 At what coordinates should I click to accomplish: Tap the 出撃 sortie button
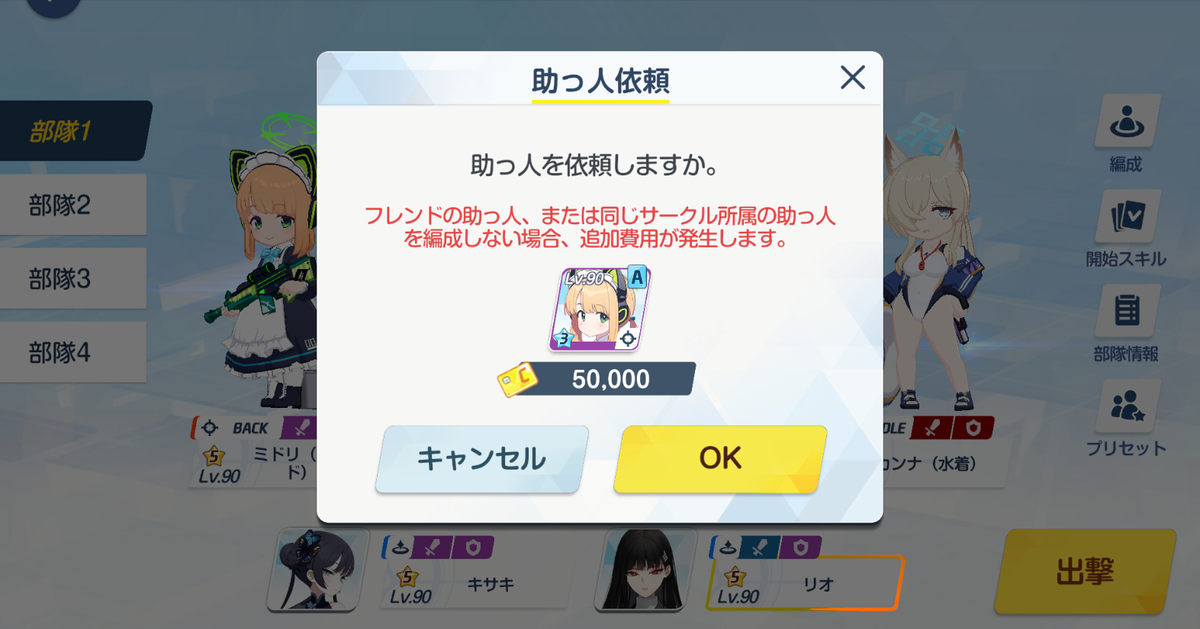[x=1085, y=573]
